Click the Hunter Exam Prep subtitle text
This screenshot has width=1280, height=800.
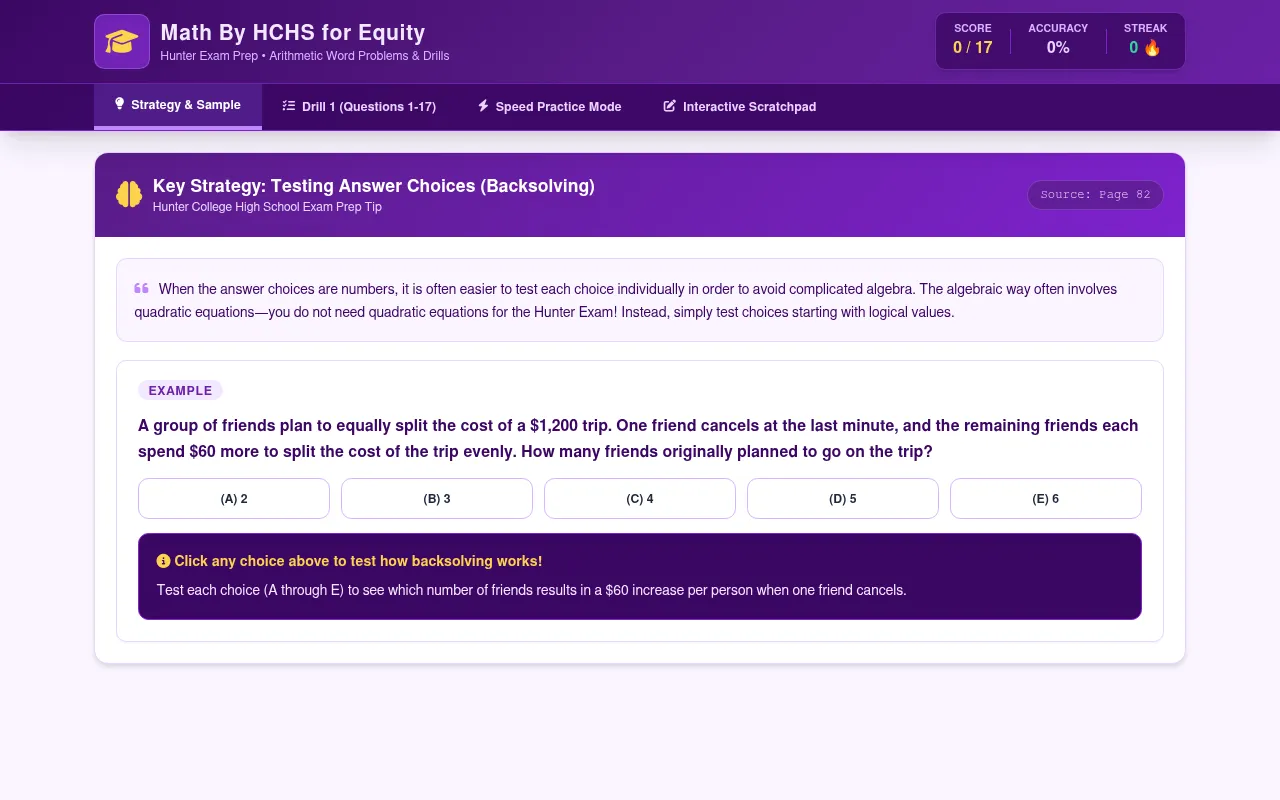point(305,56)
